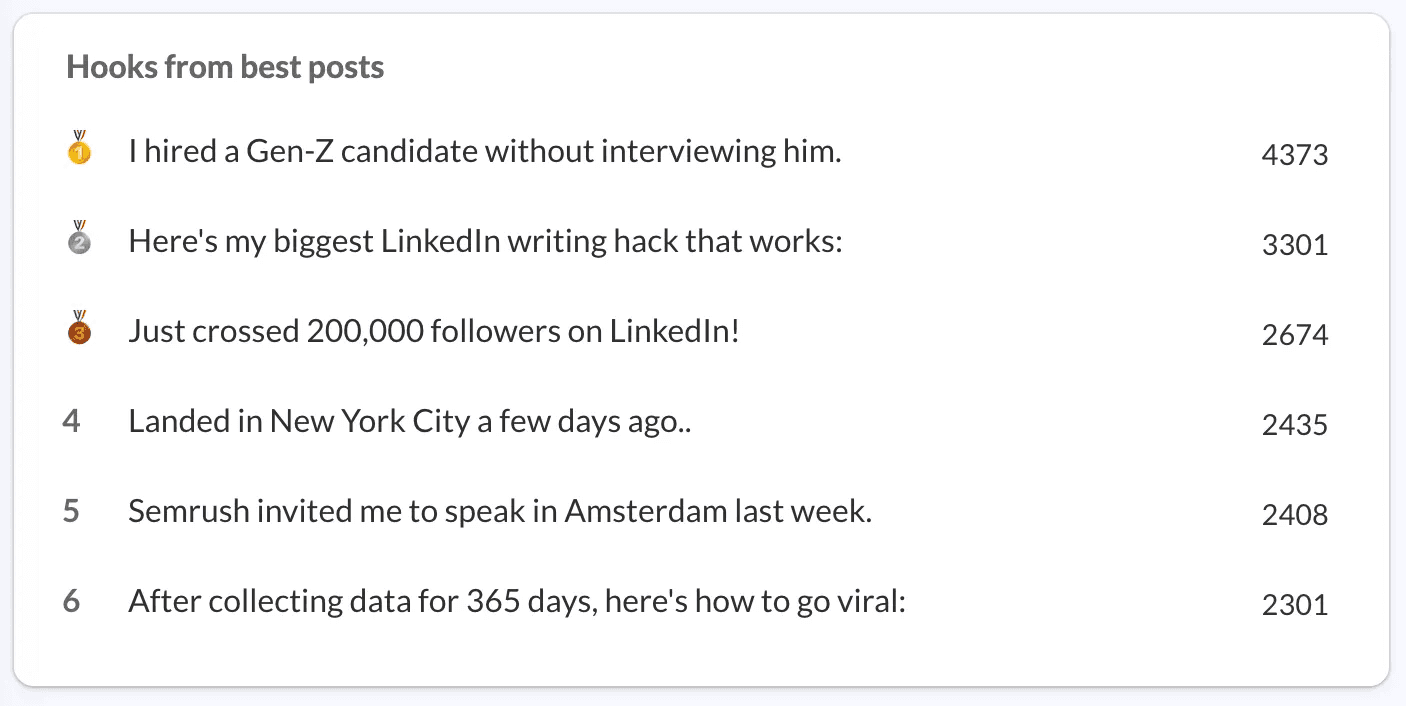
Task: Open the New York City post hook
Action: pos(411,422)
